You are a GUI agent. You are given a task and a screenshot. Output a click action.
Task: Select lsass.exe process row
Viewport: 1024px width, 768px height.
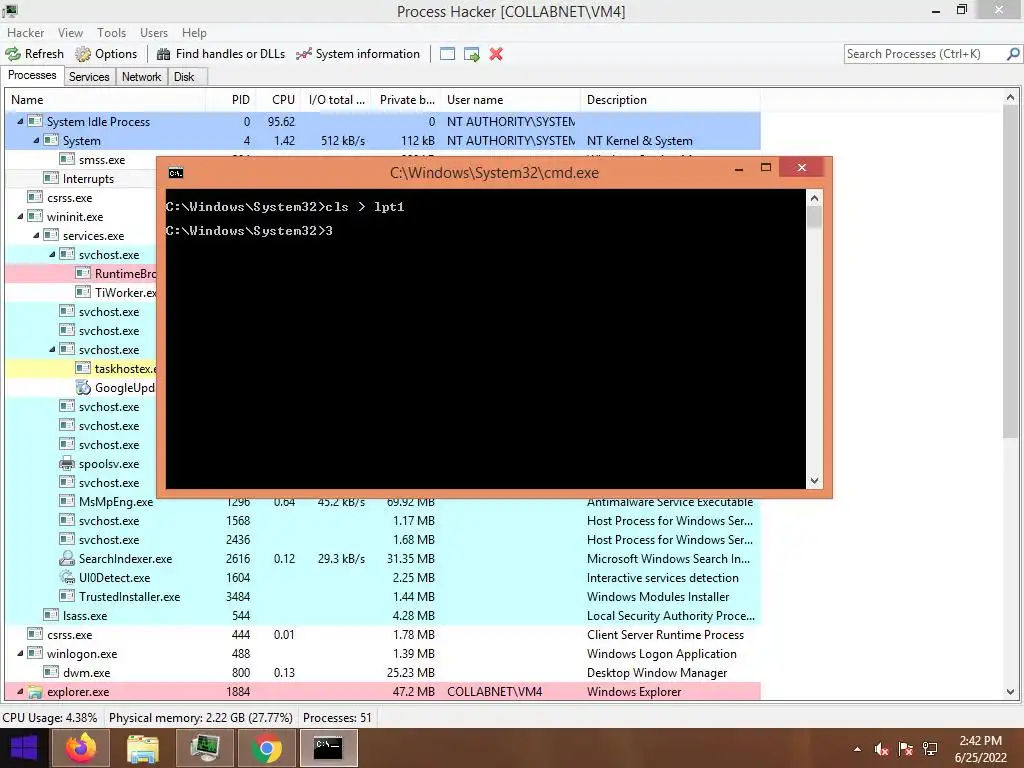click(383, 615)
